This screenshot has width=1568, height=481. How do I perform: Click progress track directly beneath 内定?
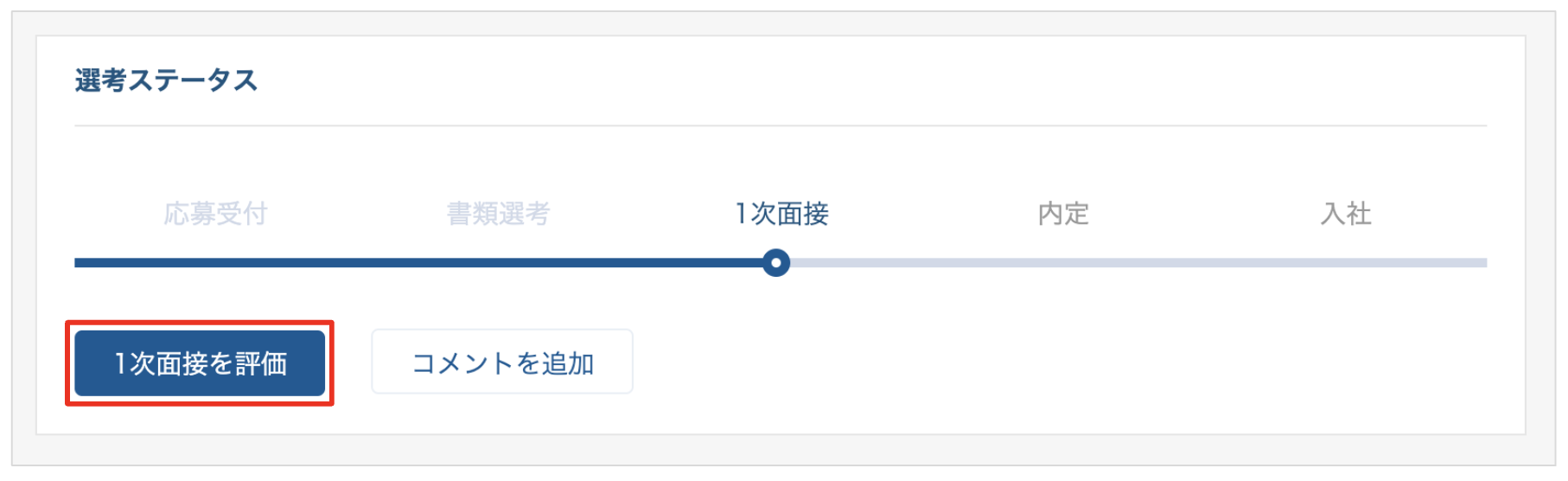1063,263
